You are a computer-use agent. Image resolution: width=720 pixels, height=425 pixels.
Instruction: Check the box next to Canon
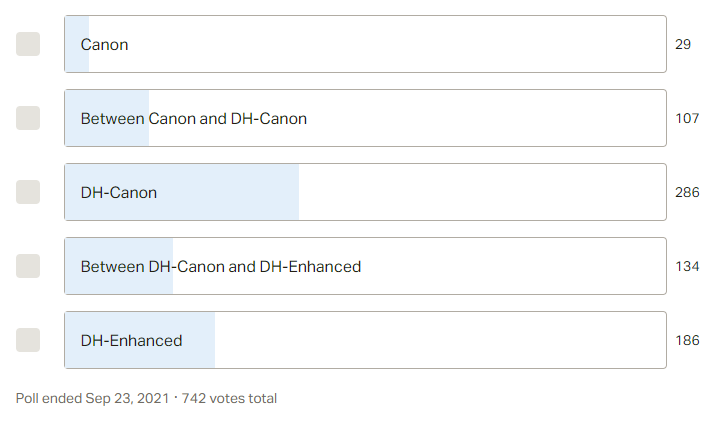28,44
